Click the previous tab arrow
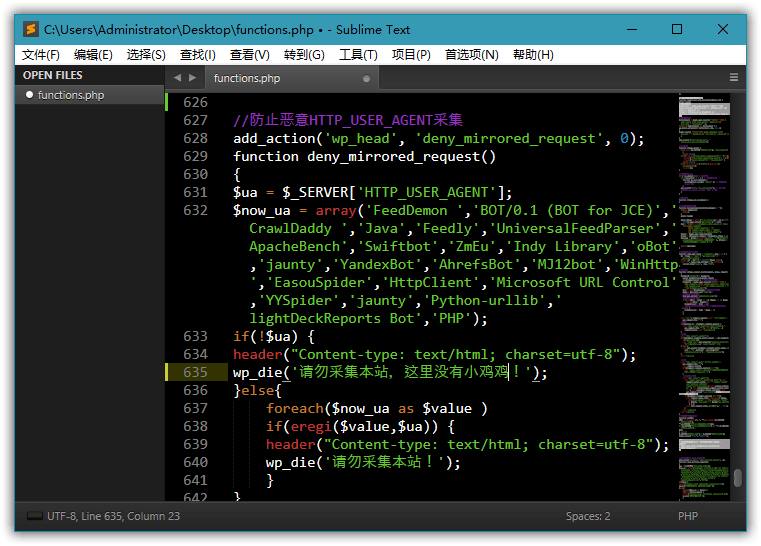Screen dimensions: 761x546 pos(177,77)
